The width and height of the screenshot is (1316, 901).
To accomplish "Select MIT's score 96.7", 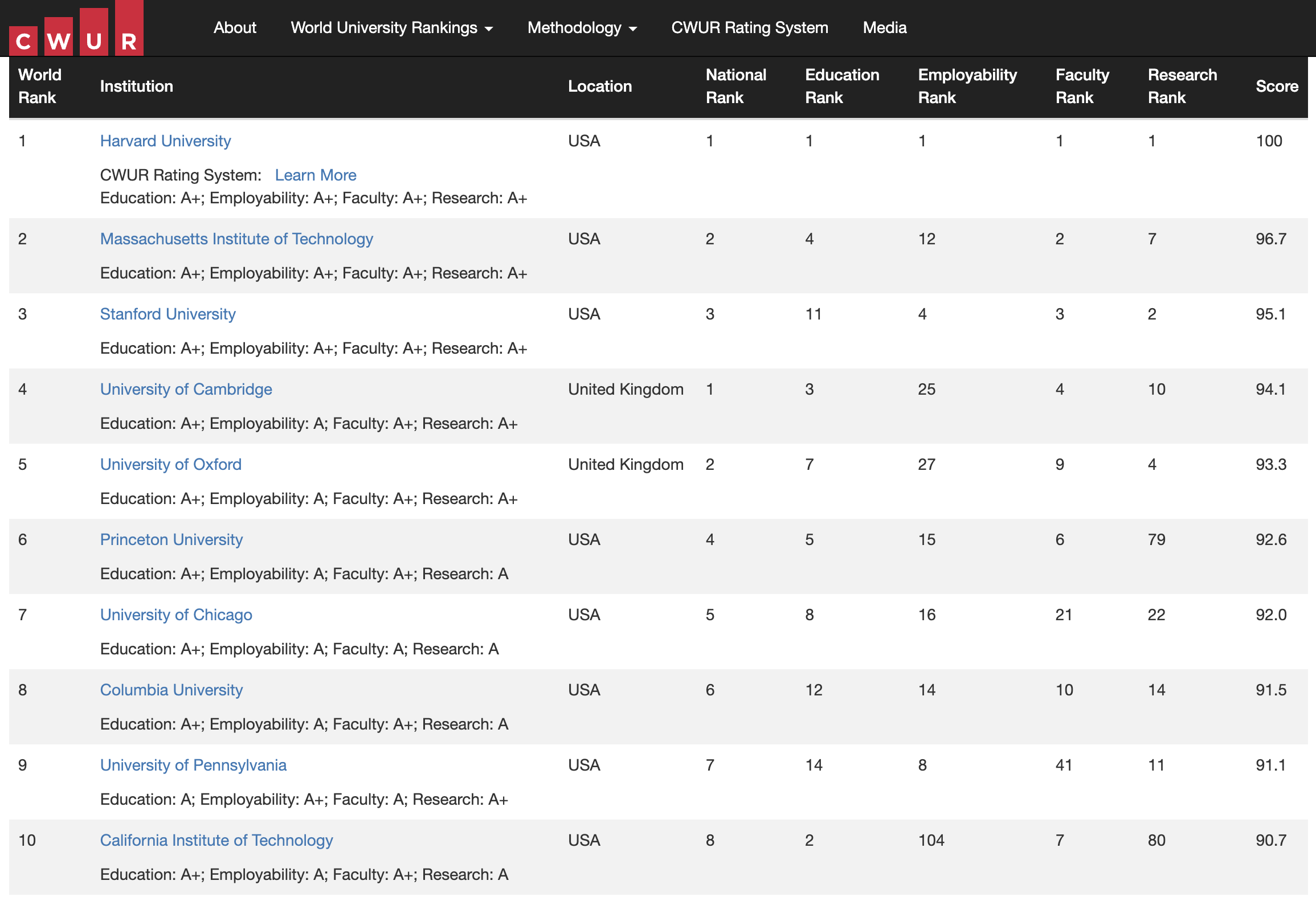I will pyautogui.click(x=1271, y=239).
